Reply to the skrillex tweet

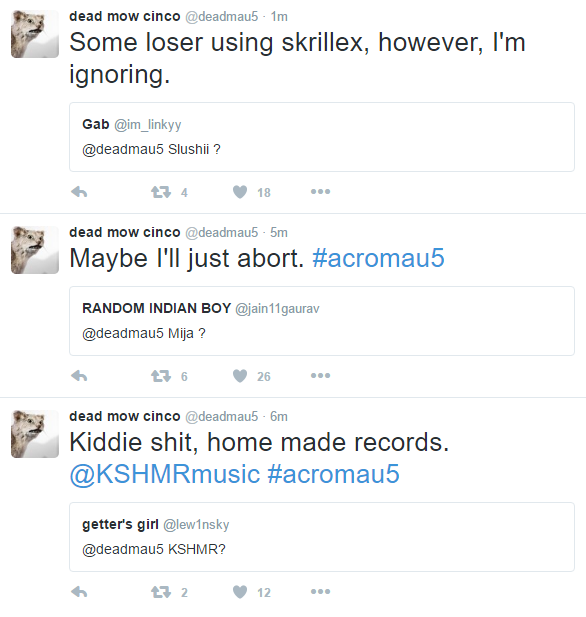coord(79,192)
